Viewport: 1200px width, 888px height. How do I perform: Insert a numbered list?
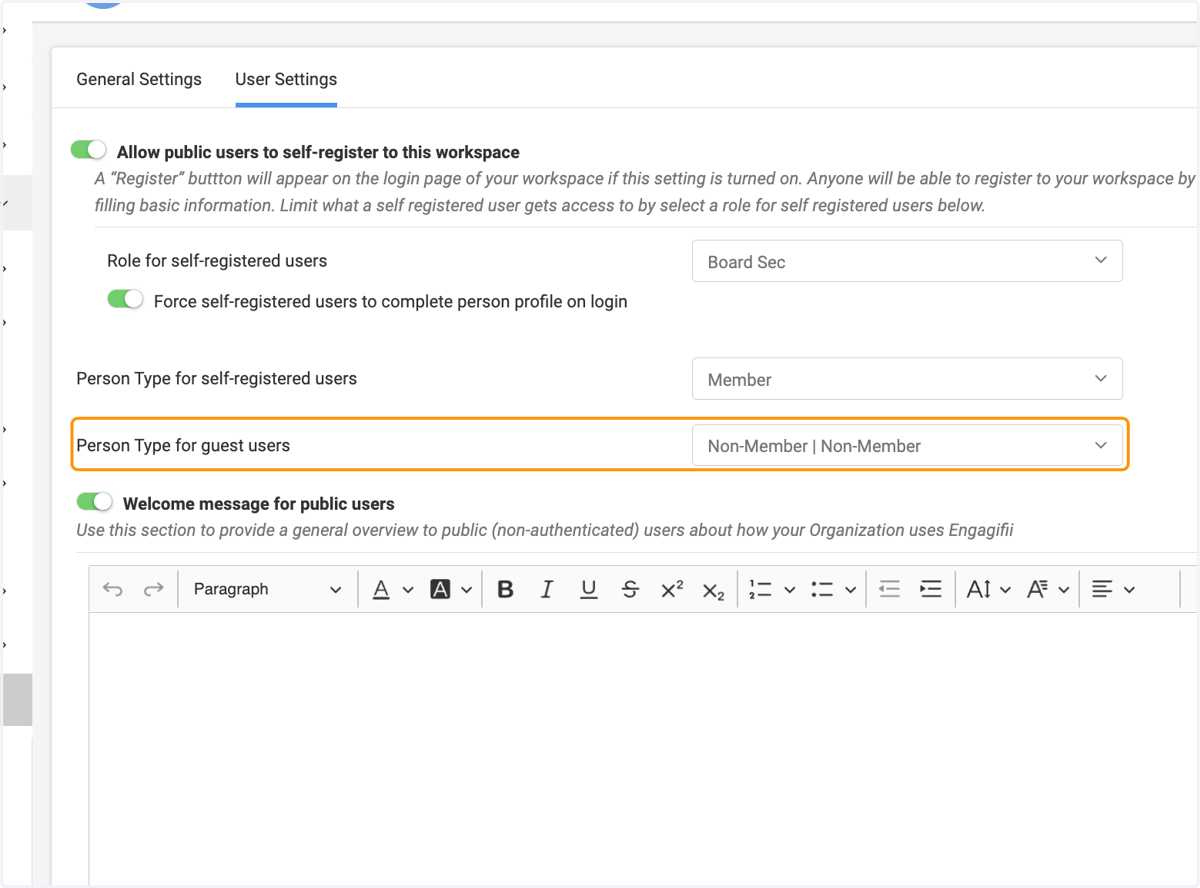tap(761, 590)
